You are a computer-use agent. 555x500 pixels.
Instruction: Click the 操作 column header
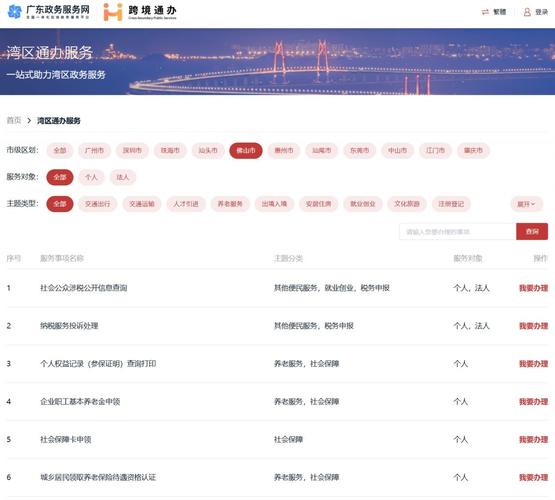(540, 258)
